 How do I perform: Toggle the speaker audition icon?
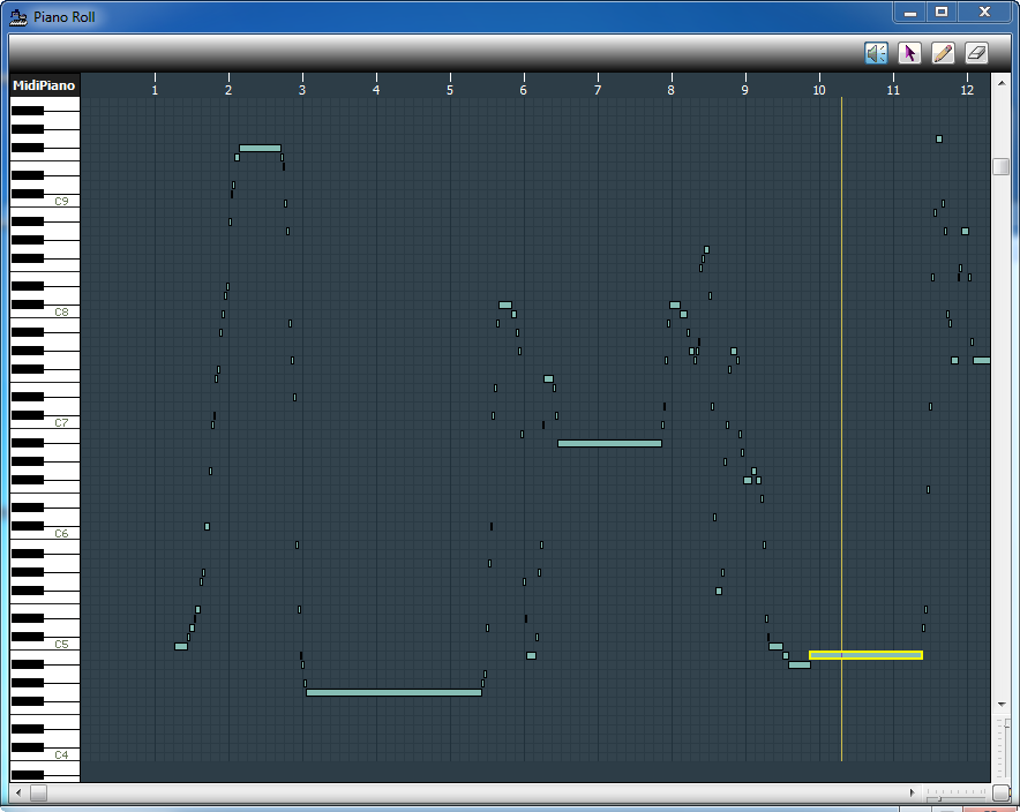[x=876, y=53]
